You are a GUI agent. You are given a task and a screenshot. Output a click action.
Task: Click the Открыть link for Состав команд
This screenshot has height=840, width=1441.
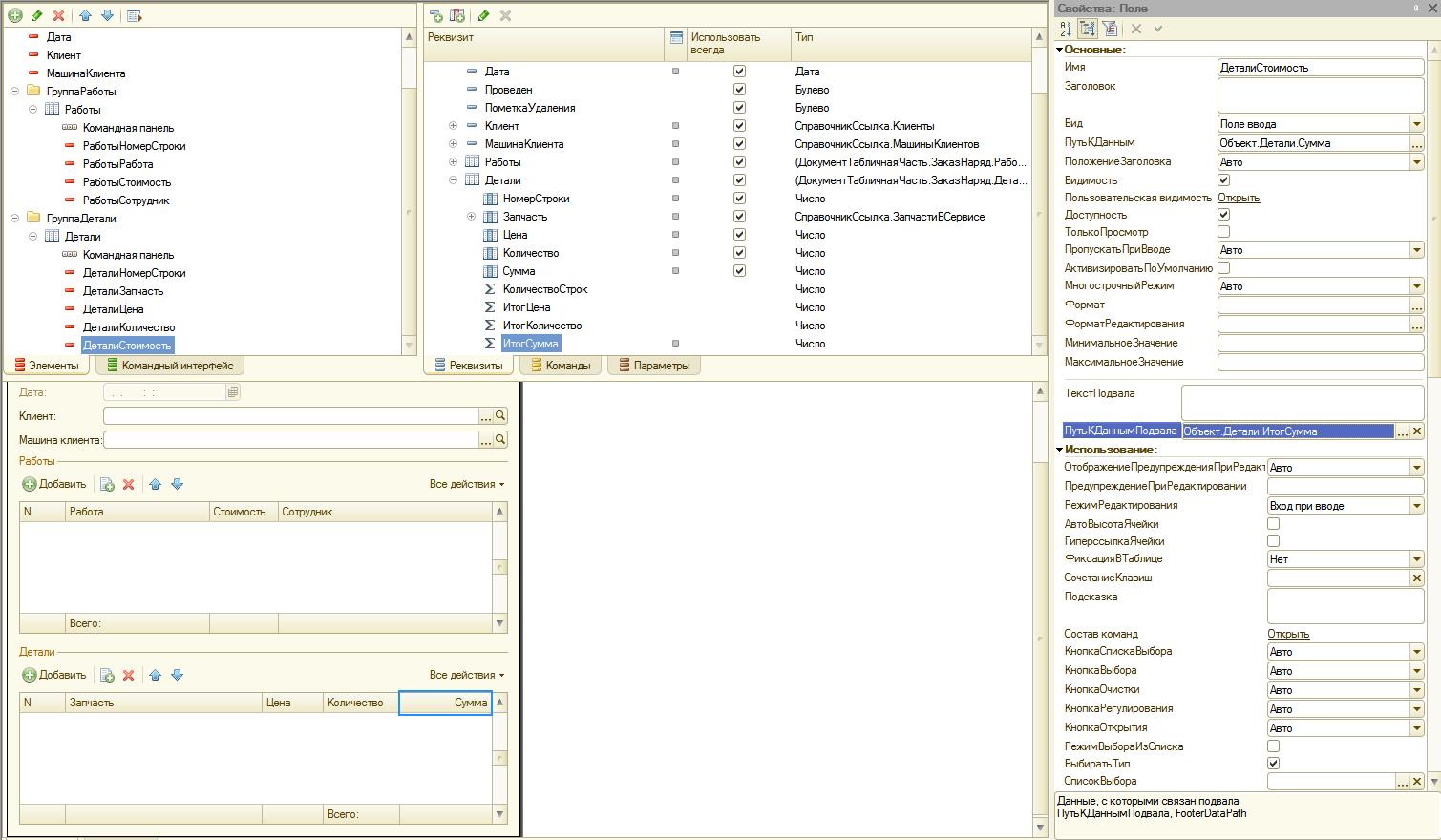click(1288, 634)
